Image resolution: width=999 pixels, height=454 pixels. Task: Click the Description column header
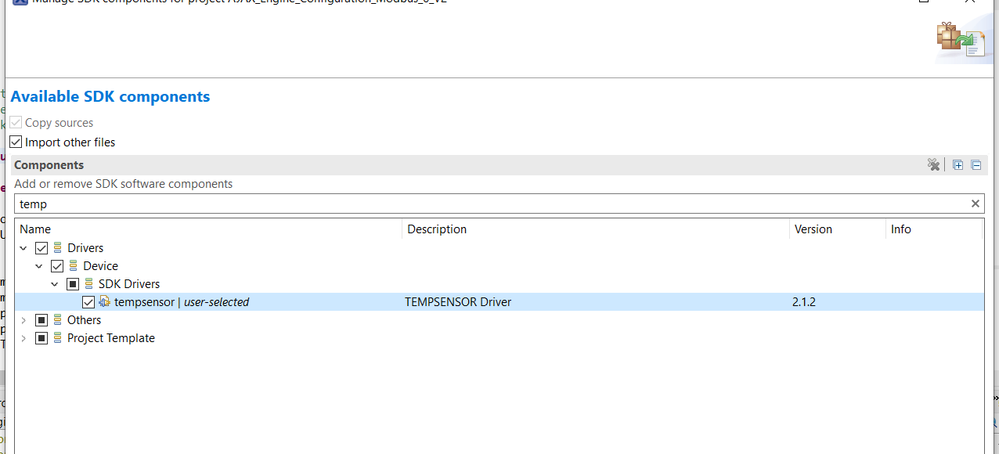pyautogui.click(x=596, y=229)
